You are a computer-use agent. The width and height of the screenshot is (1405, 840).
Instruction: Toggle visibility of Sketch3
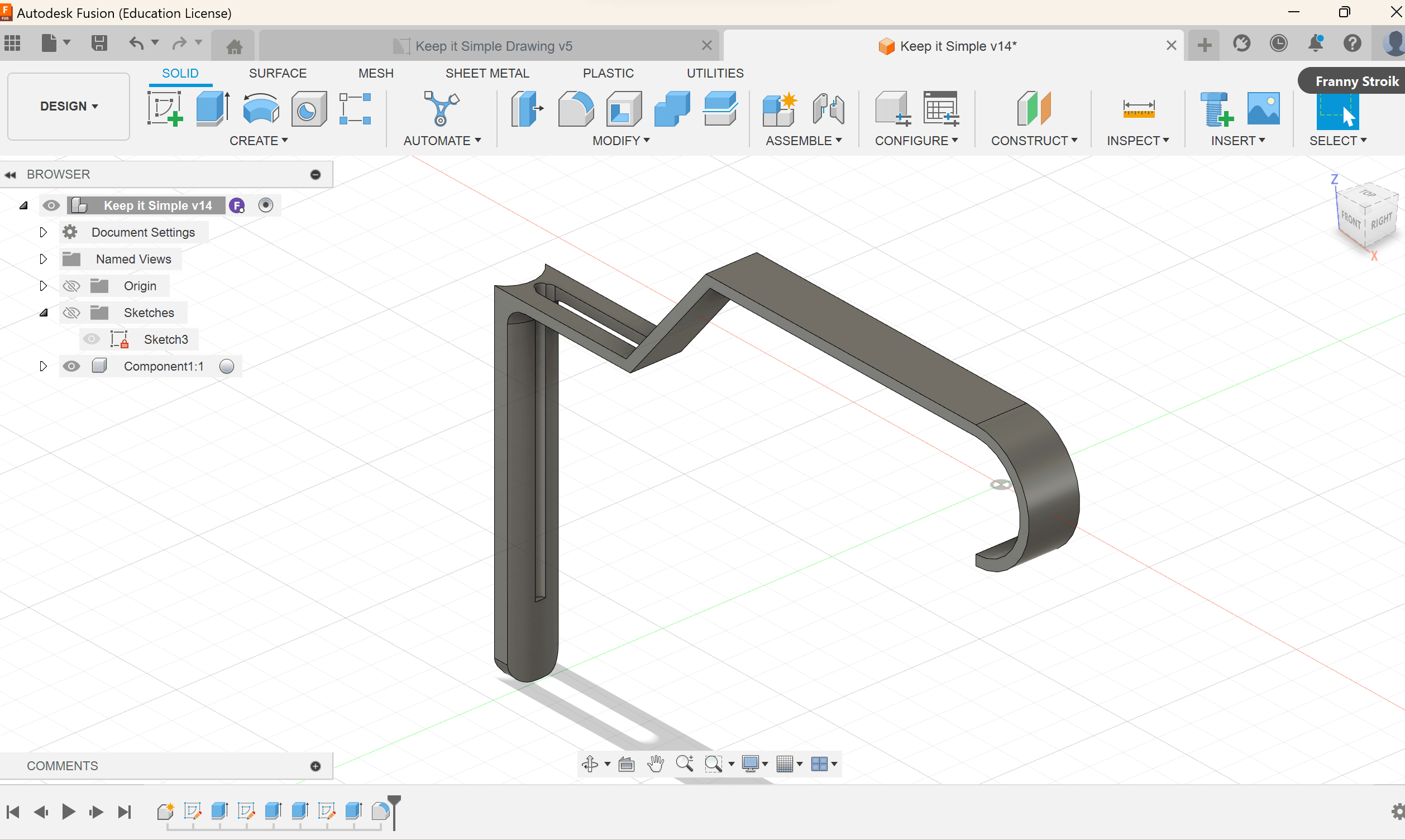point(91,339)
